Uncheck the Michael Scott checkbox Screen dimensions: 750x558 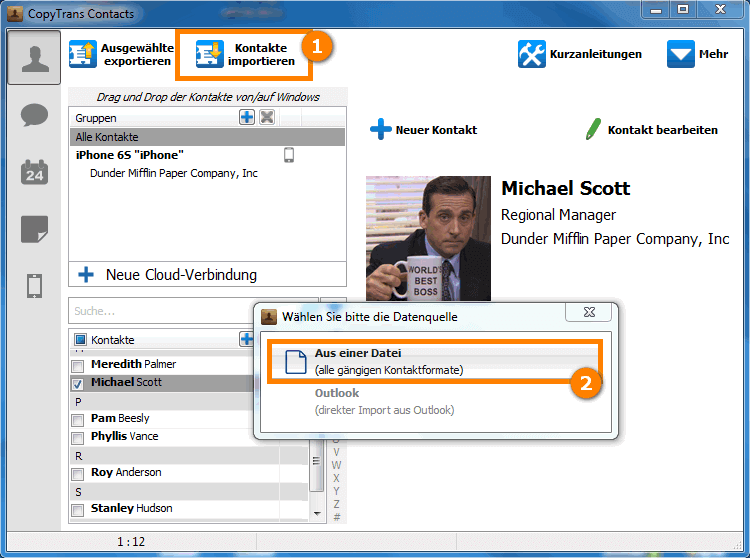point(77,384)
